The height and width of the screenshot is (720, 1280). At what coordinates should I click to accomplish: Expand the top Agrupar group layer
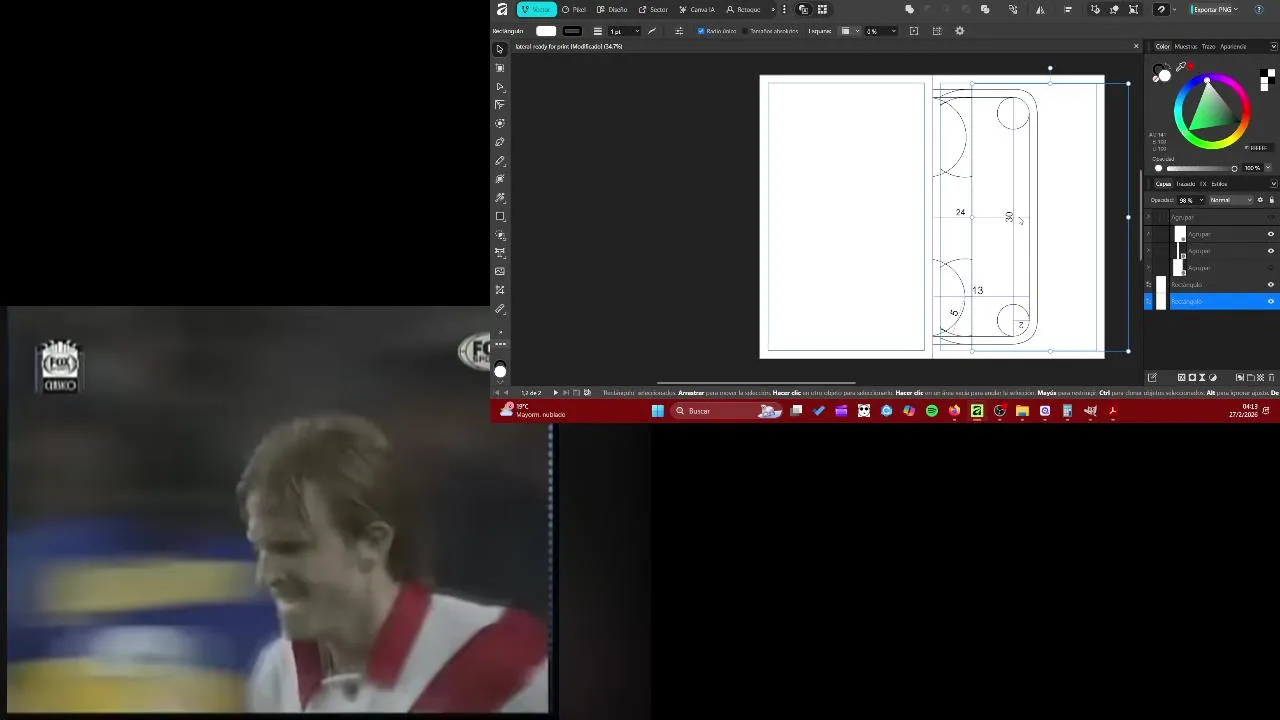(1148, 217)
